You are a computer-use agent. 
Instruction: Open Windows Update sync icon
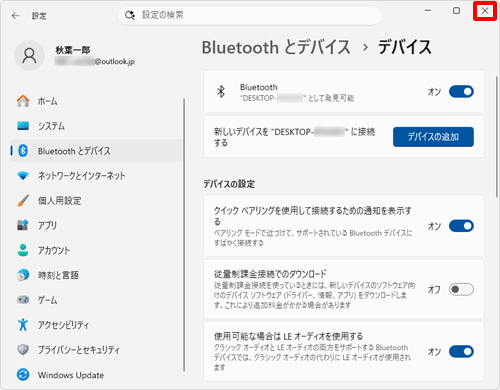coord(23,375)
